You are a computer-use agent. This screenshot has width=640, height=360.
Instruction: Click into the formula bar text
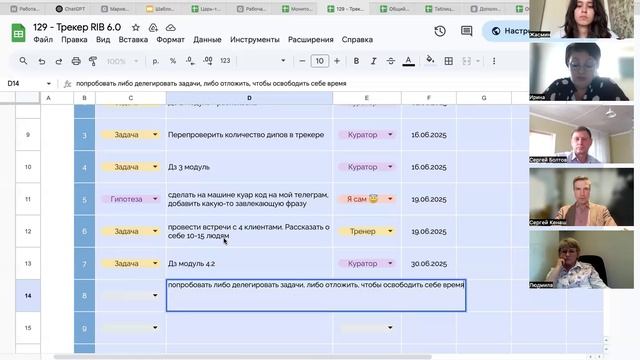click(211, 83)
